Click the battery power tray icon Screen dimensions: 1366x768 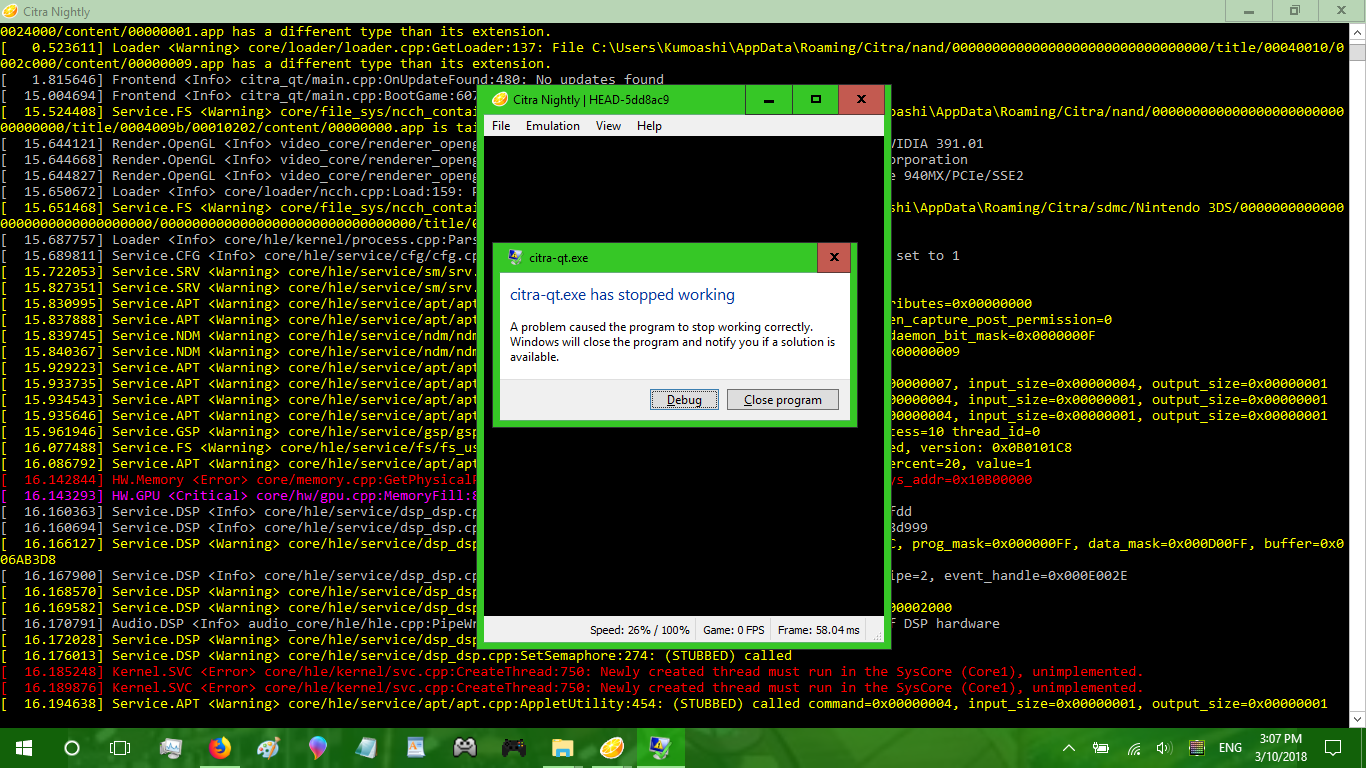tap(1101, 748)
